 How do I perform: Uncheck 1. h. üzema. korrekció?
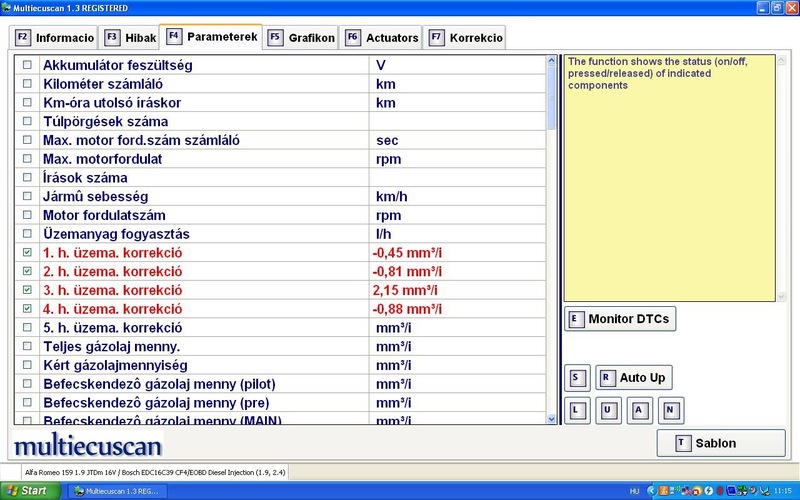coord(27,252)
